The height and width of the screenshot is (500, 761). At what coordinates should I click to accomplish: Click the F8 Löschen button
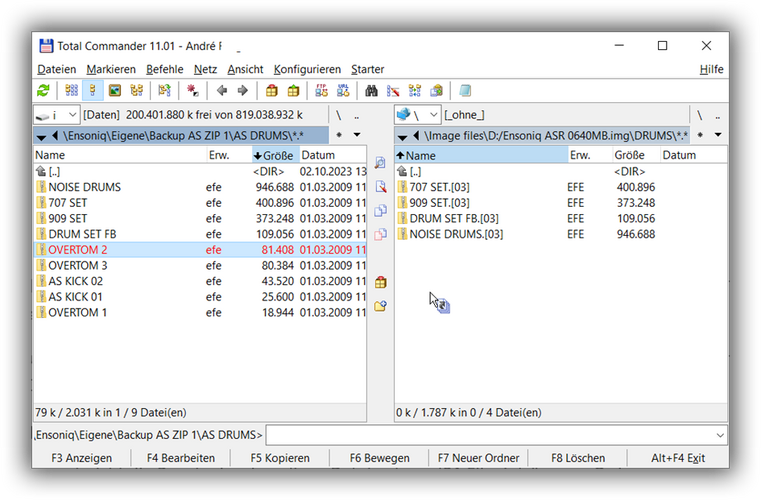click(578, 458)
